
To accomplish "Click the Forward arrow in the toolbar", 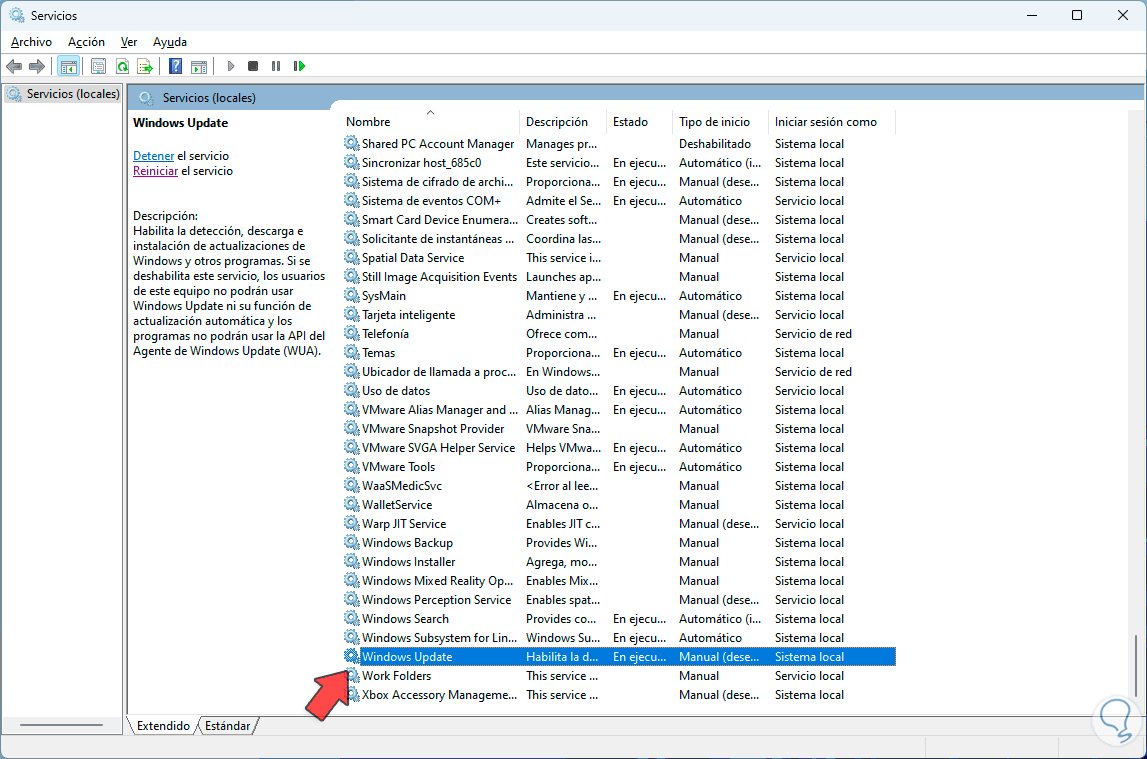I will pyautogui.click(x=37, y=67).
